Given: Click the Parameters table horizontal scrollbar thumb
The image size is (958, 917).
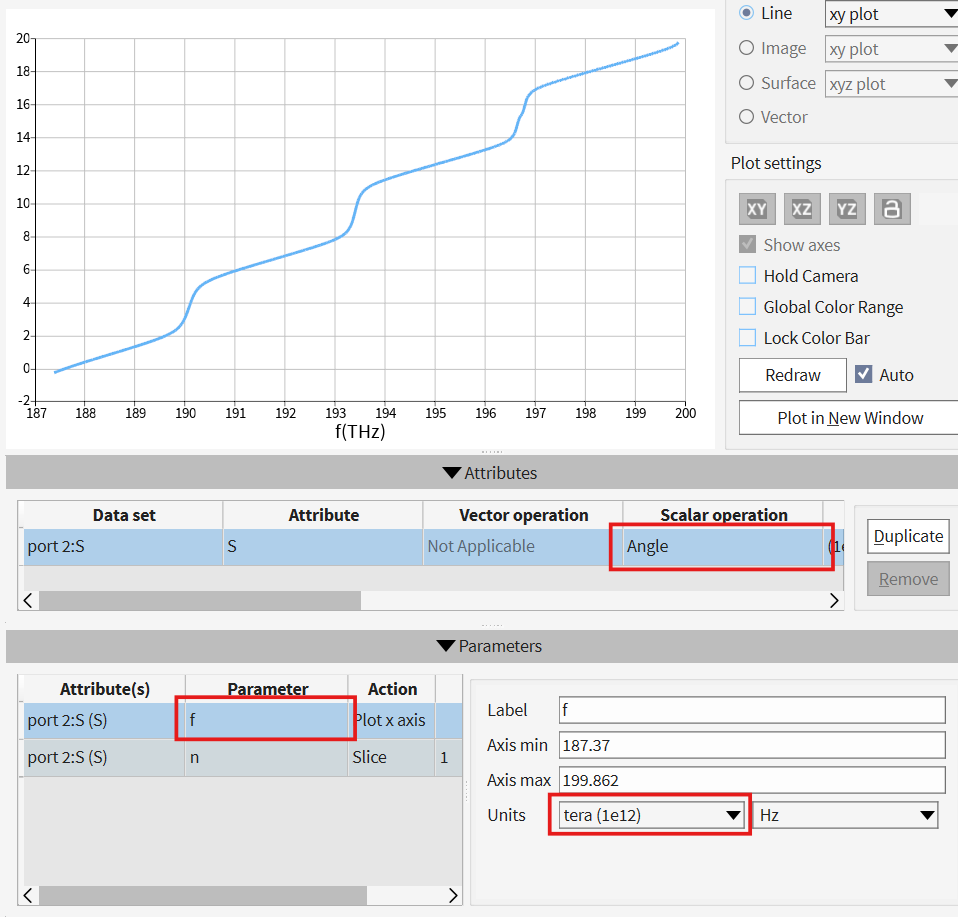Looking at the screenshot, I should coord(203,896).
